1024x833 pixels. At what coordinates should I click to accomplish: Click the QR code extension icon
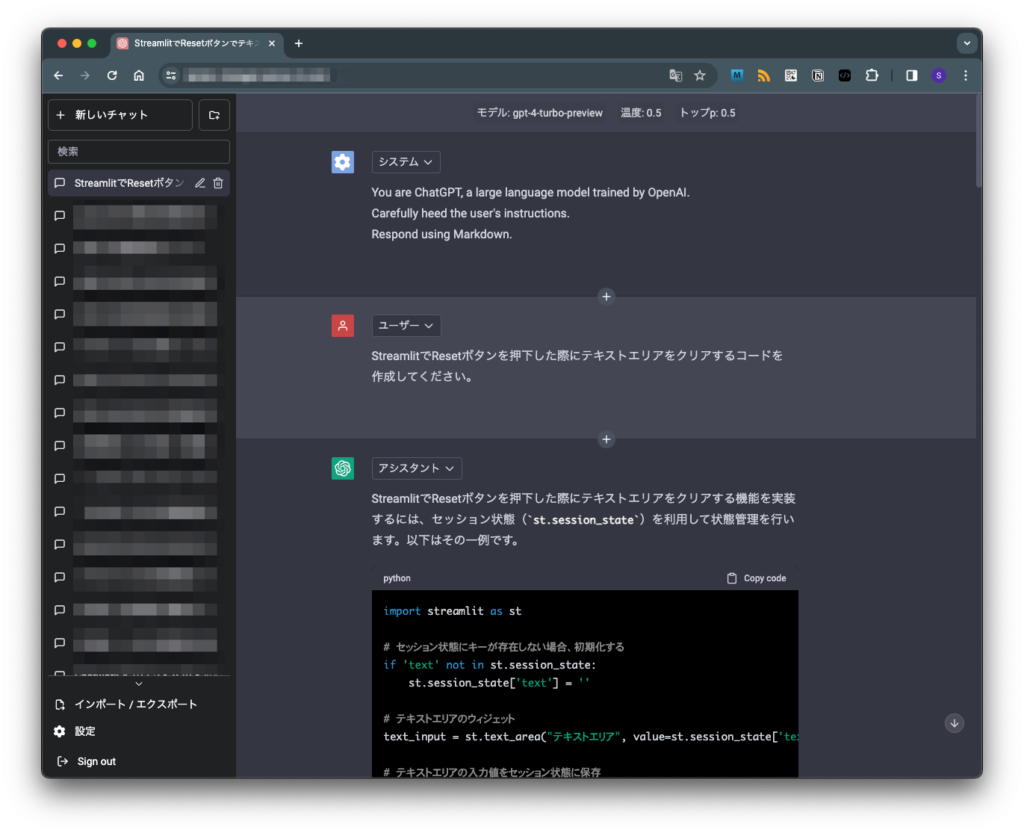(x=791, y=76)
